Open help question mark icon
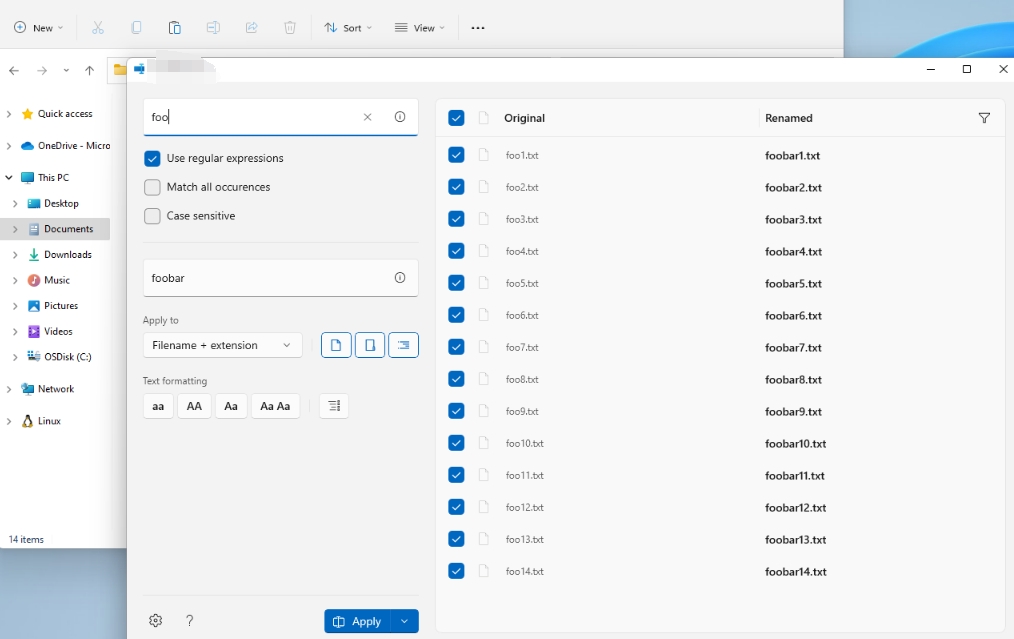The image size is (1014, 639). pyautogui.click(x=189, y=620)
